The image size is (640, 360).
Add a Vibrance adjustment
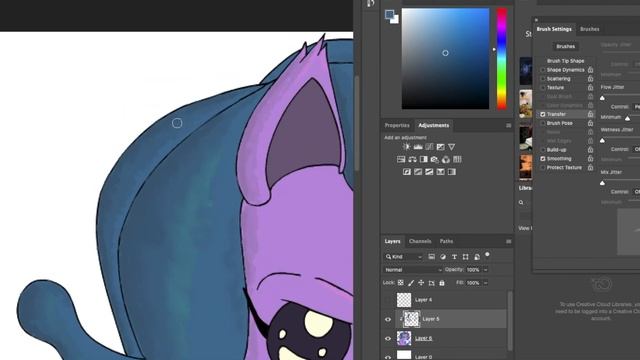[451, 147]
